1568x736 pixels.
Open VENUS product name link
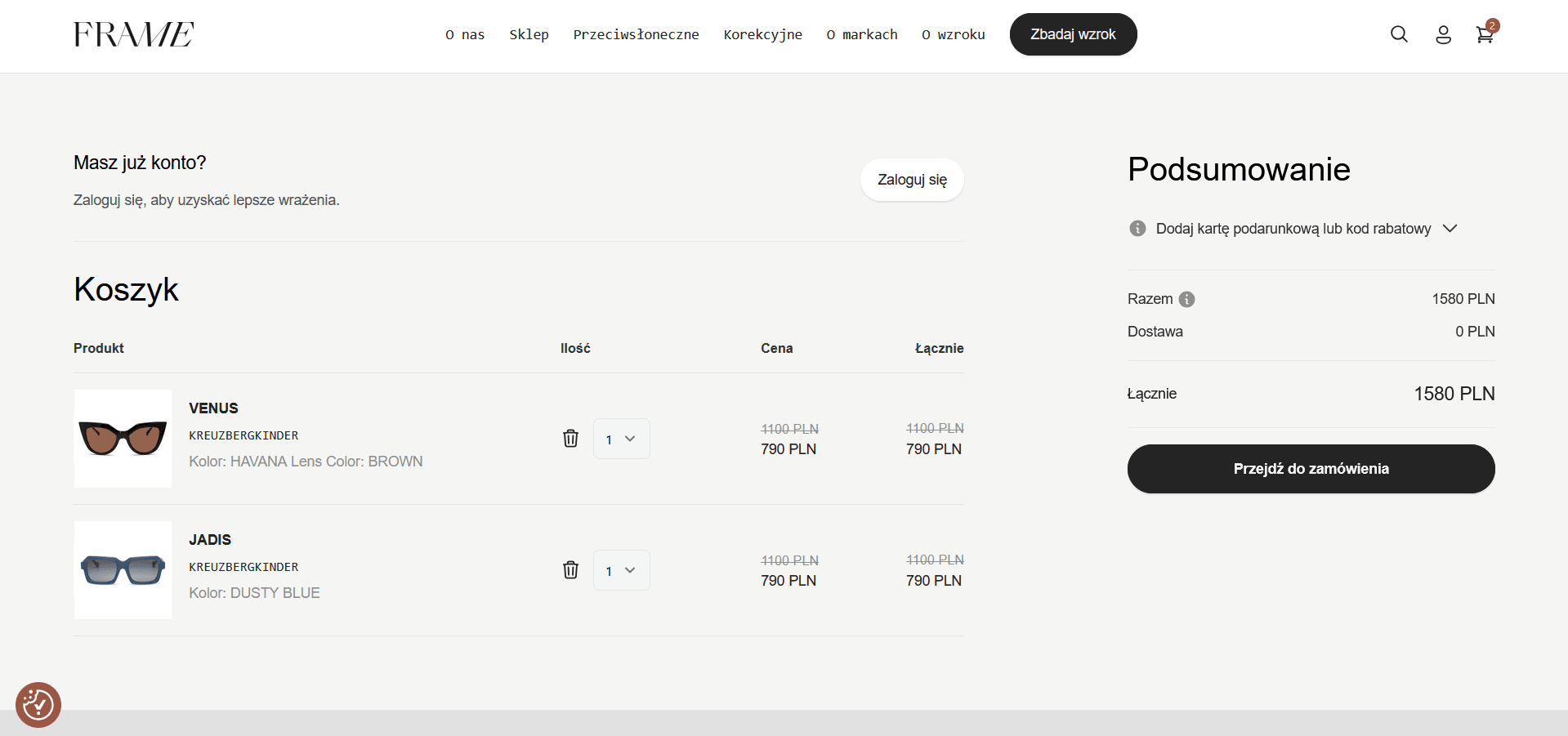[x=213, y=408]
